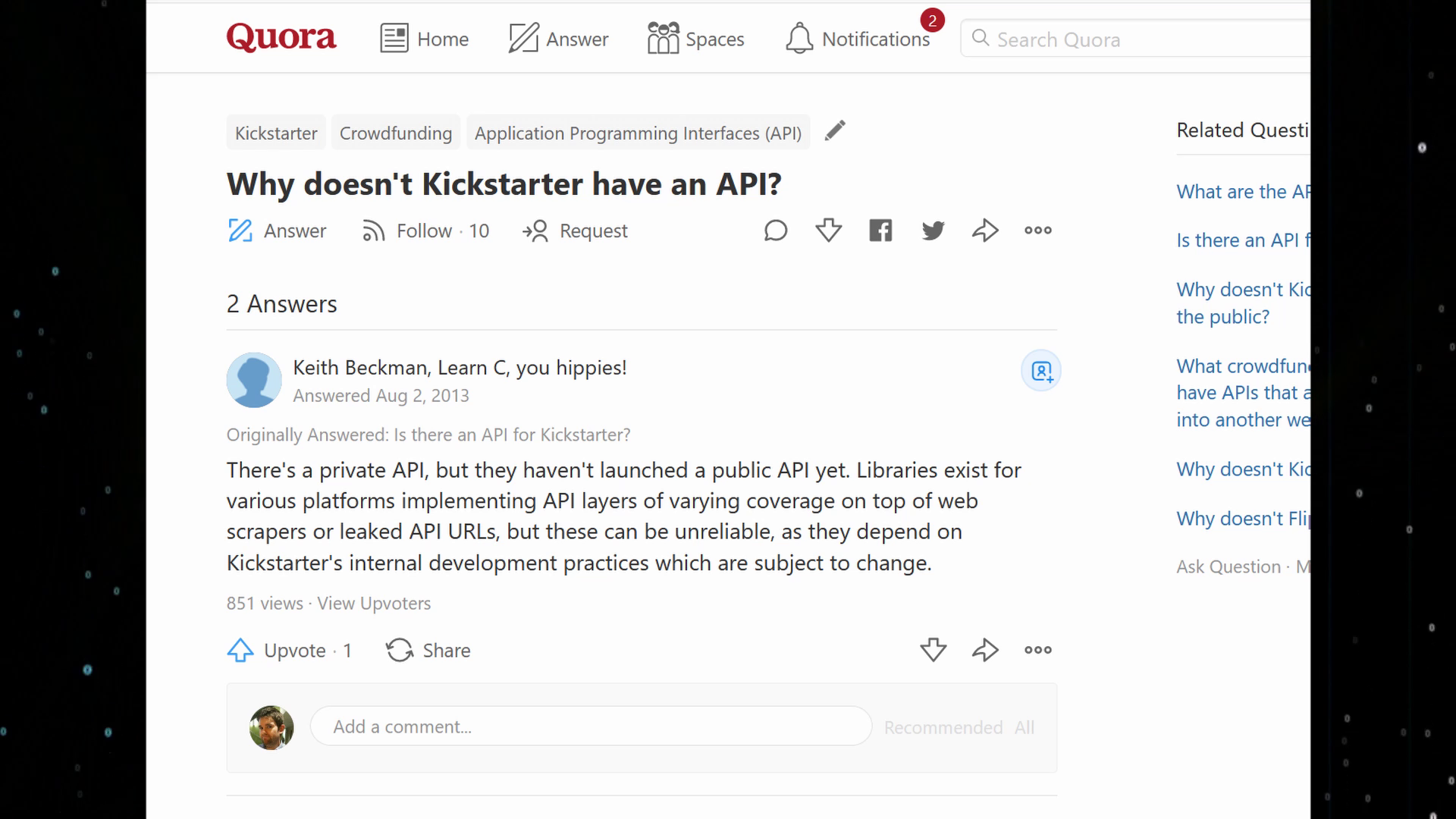Open the question's more options menu
This screenshot has width=1456, height=819.
(x=1038, y=230)
